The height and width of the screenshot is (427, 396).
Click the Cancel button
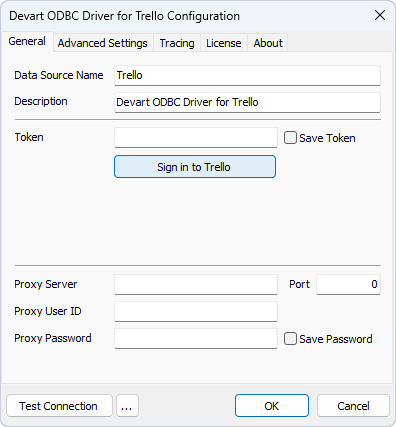pyautogui.click(x=353, y=406)
